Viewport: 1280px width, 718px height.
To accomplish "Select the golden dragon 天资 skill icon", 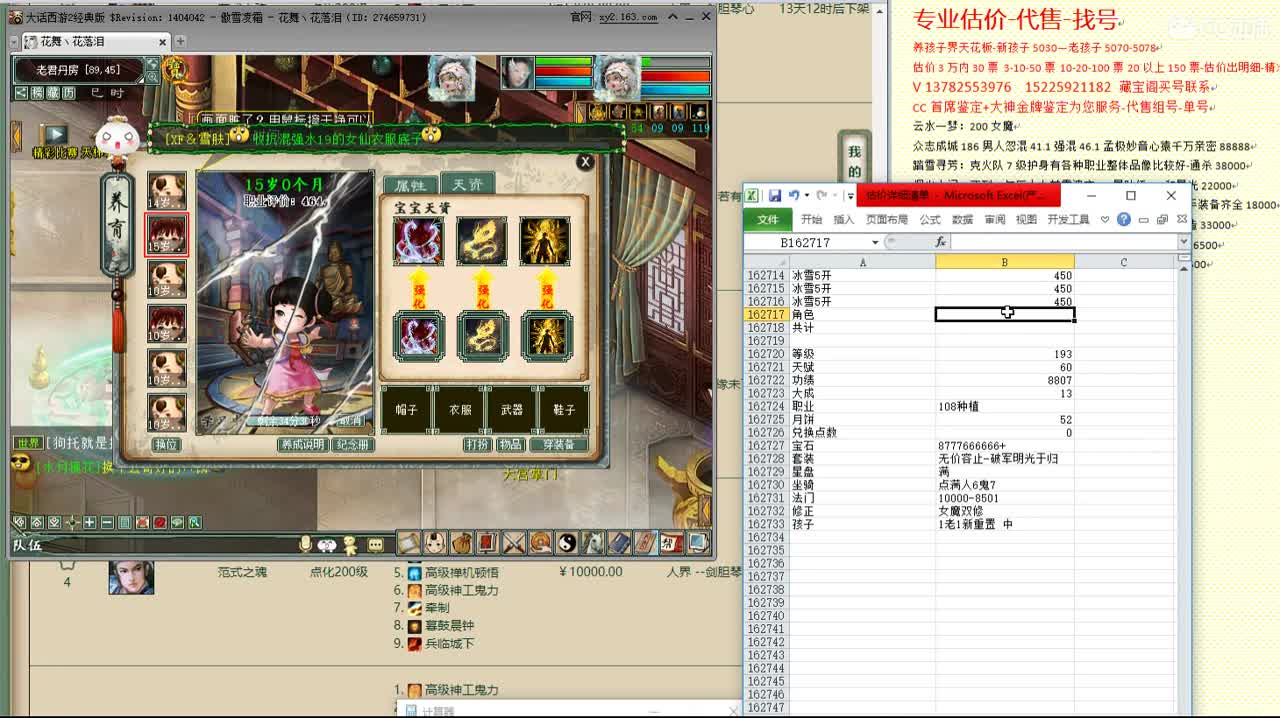I will point(482,241).
